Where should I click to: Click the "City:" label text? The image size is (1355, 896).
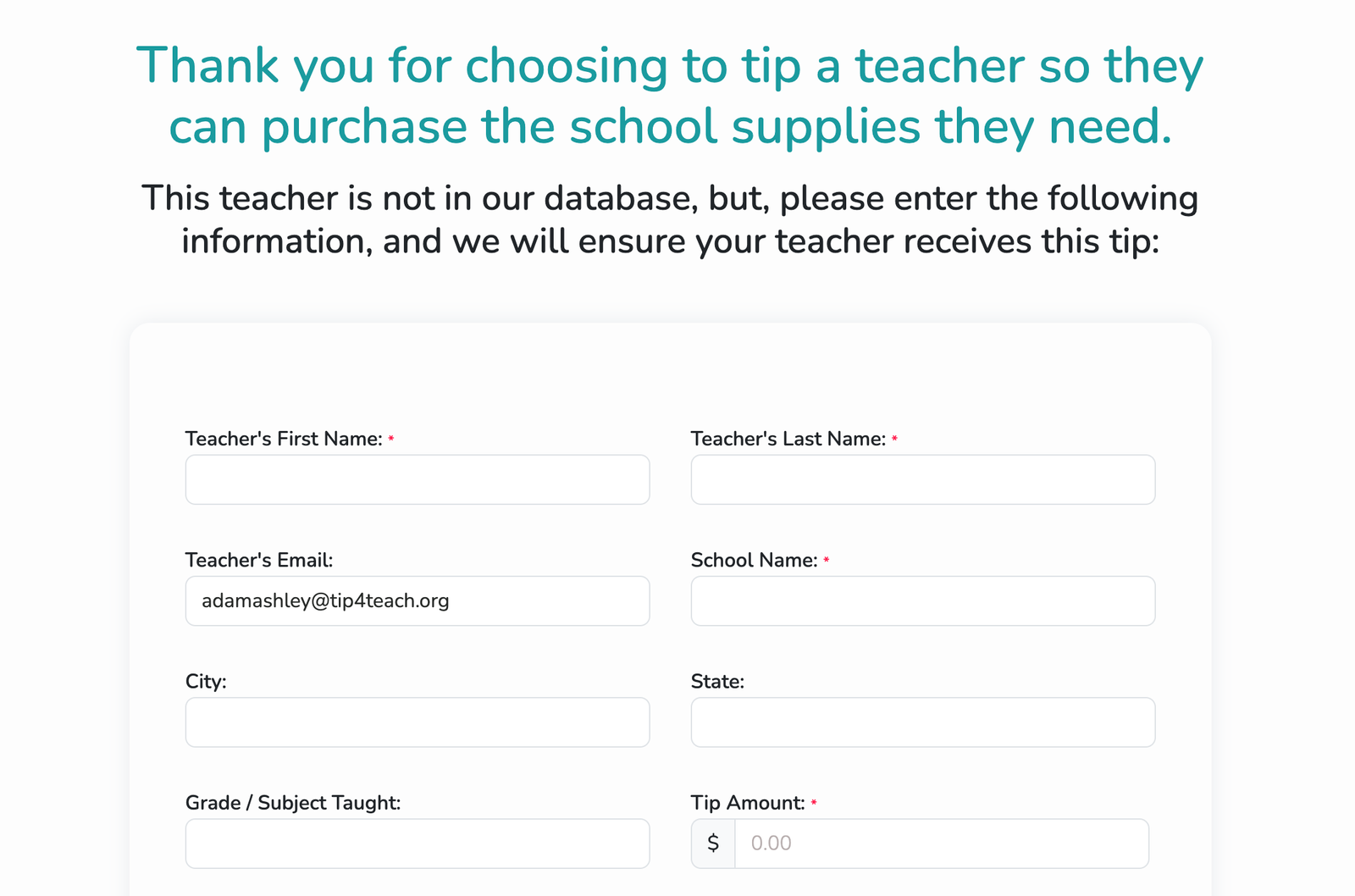point(206,682)
